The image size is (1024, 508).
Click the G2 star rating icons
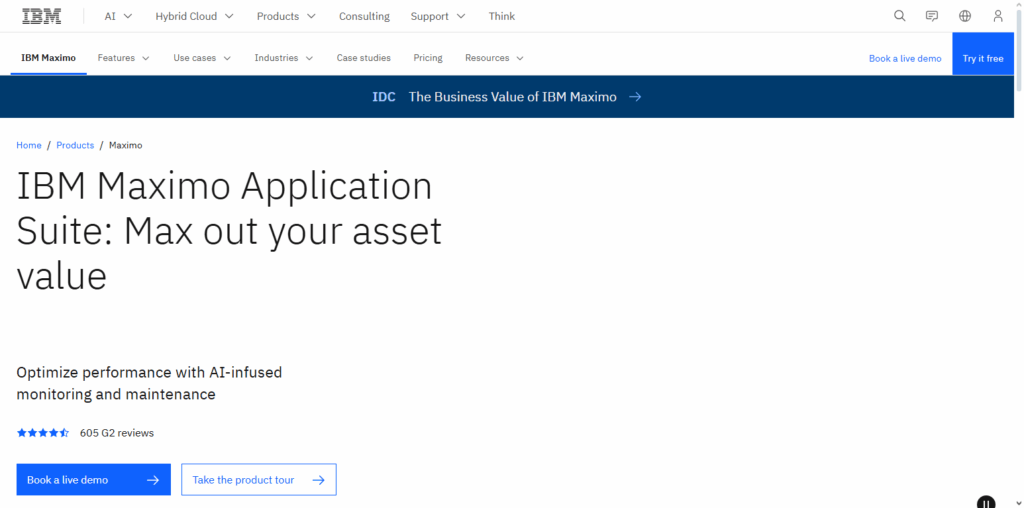[42, 432]
